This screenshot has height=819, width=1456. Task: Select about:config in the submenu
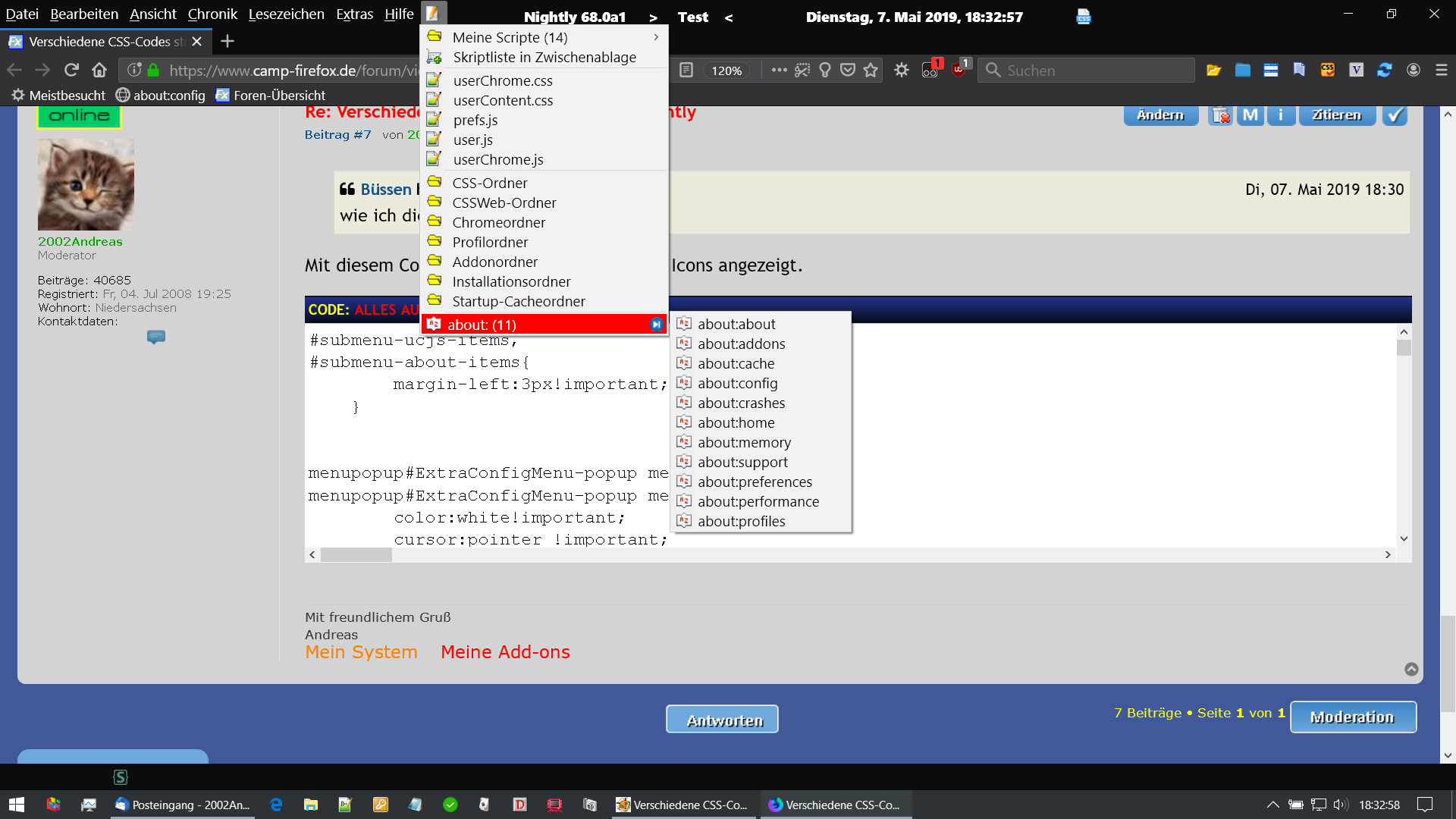click(737, 383)
